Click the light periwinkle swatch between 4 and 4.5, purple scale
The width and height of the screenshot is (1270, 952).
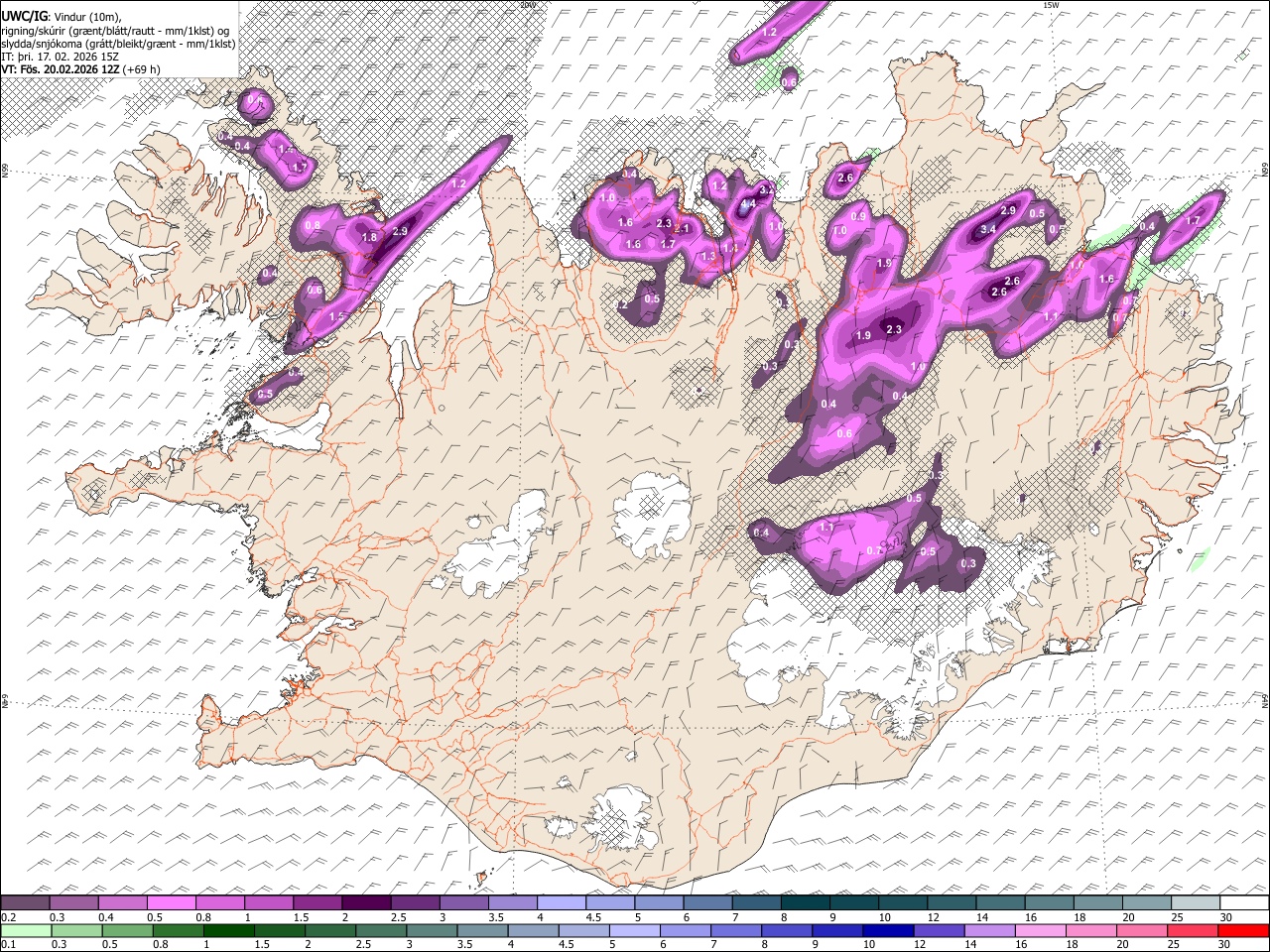pyautogui.click(x=560, y=903)
